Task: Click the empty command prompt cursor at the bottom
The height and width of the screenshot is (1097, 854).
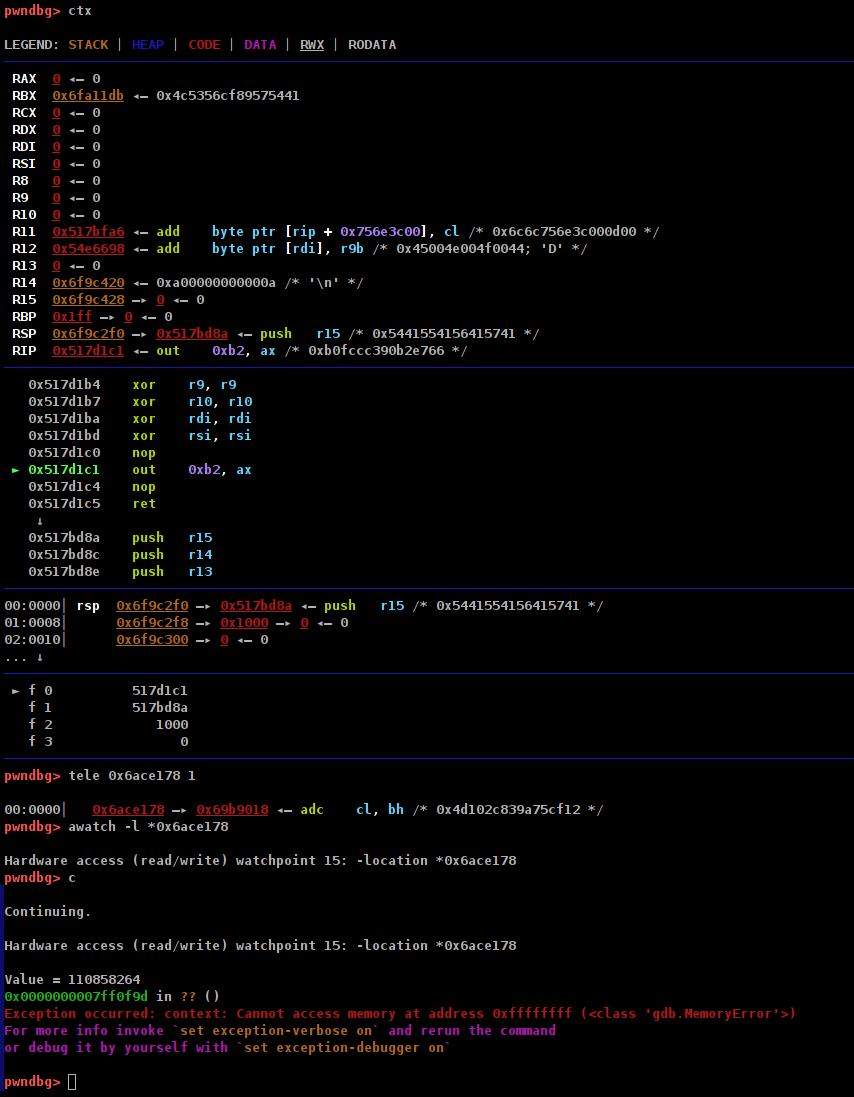Action: pos(72,1082)
